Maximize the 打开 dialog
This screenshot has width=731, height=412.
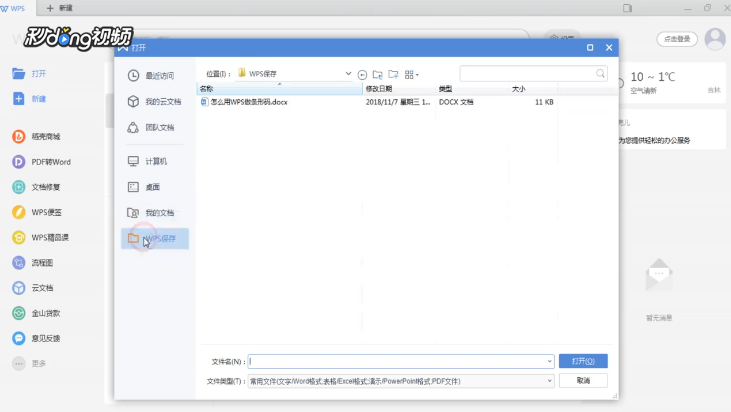point(590,48)
